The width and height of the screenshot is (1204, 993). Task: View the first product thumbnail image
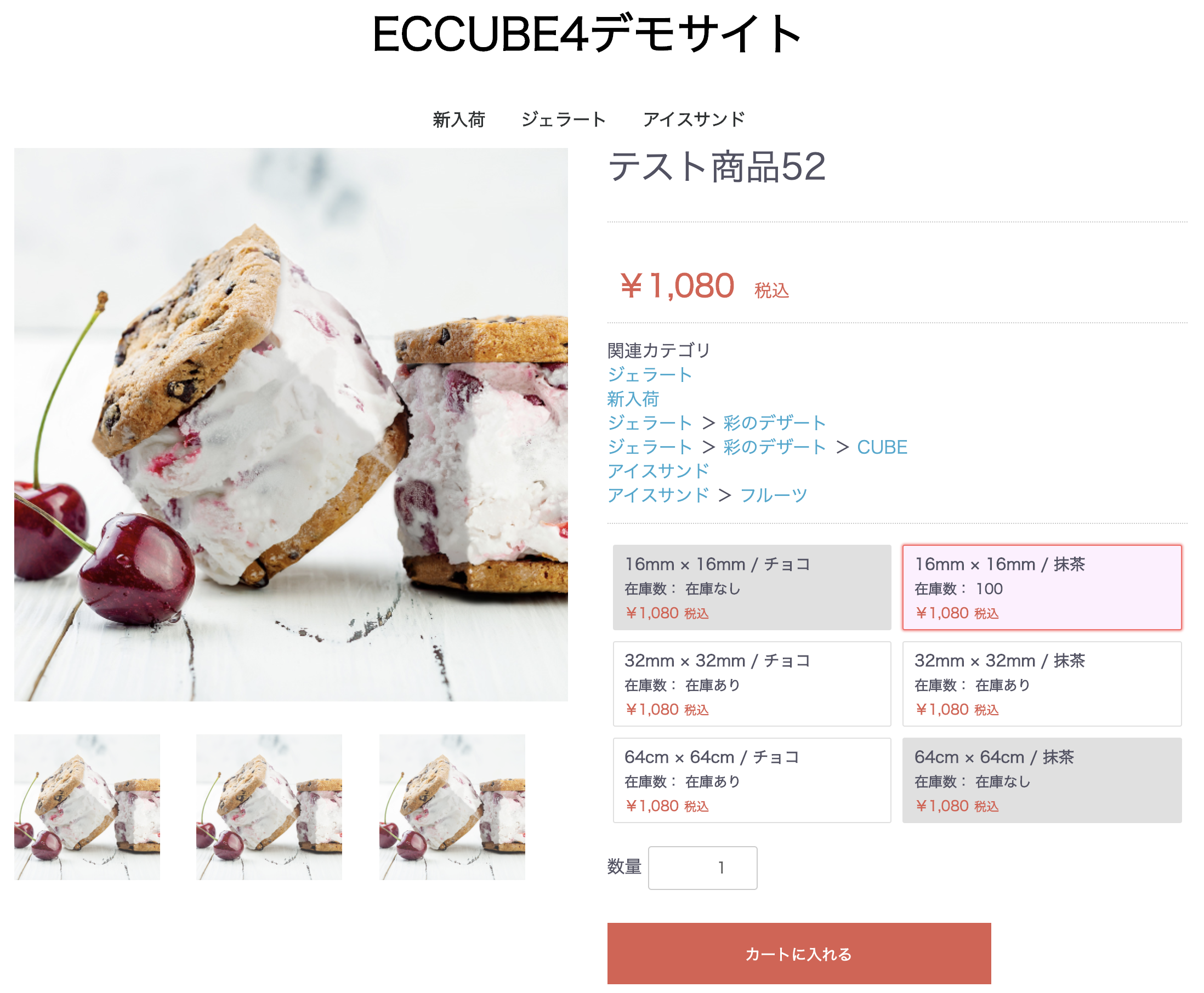click(x=87, y=807)
